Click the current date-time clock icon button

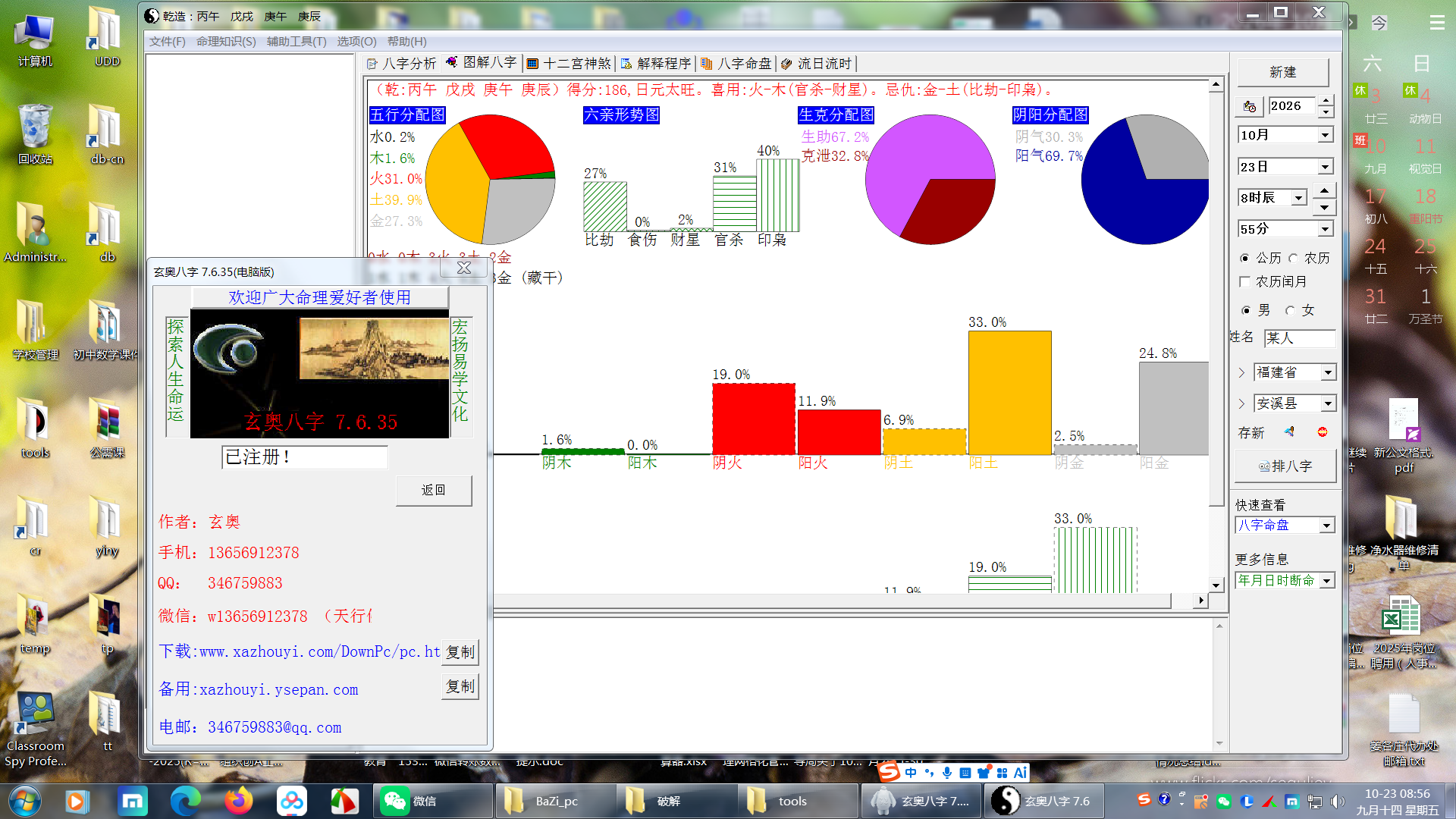point(1250,106)
